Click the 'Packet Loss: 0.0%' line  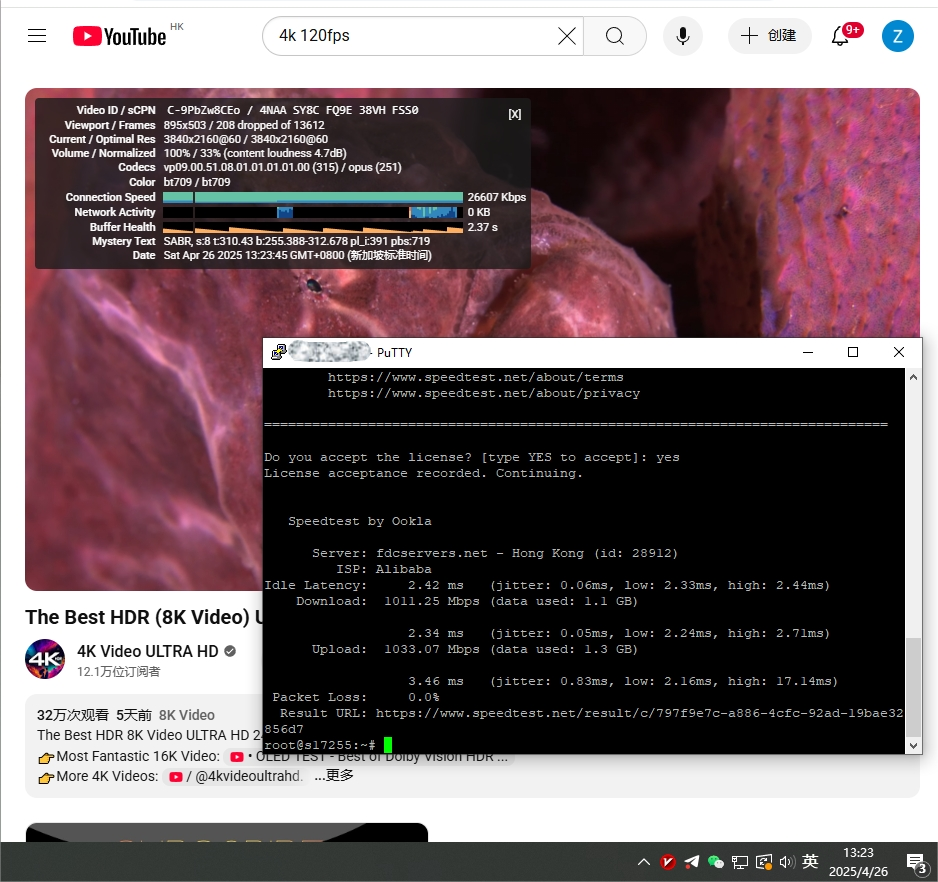pos(356,698)
